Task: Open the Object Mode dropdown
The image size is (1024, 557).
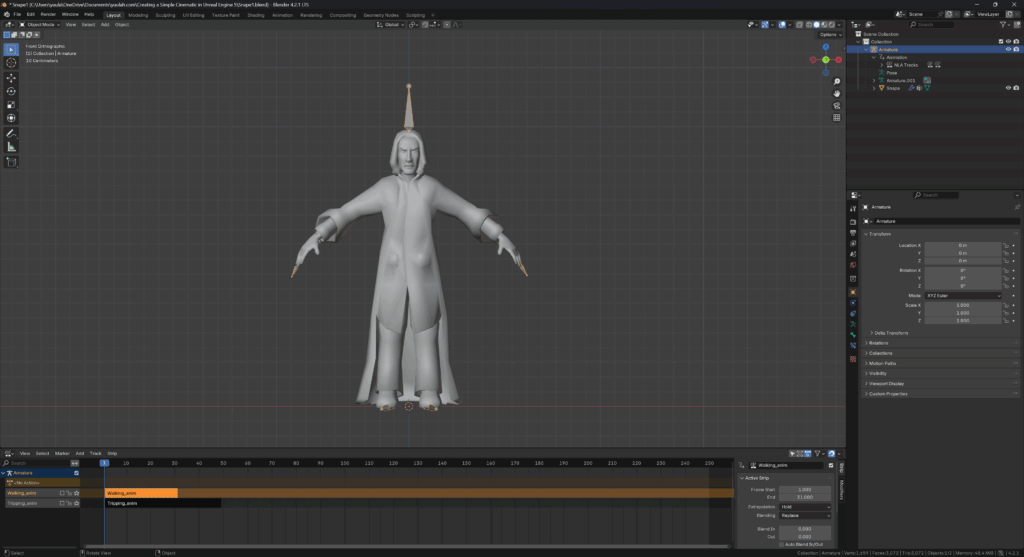Action: click(41, 24)
